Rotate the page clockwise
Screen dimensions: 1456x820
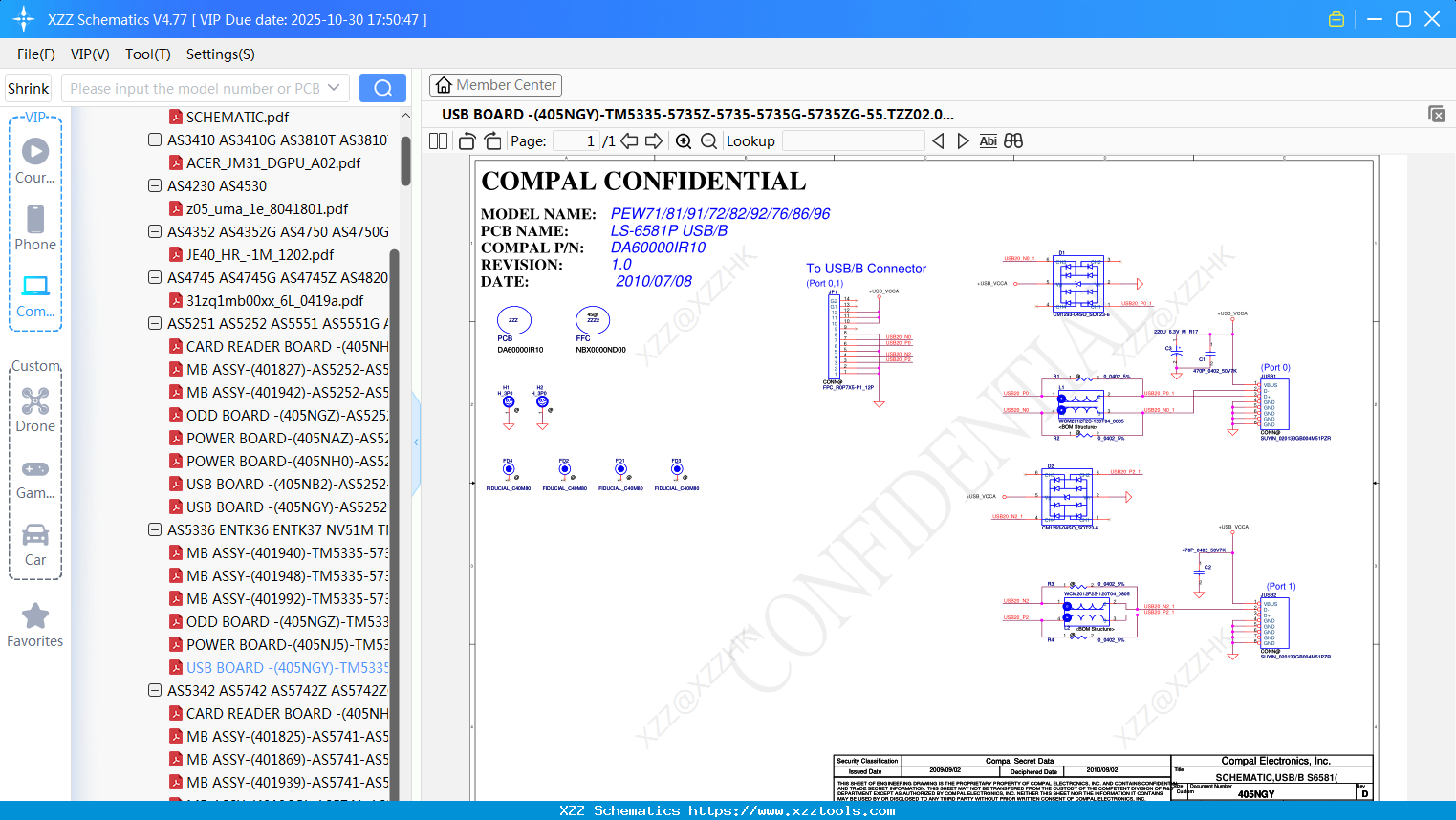click(492, 141)
